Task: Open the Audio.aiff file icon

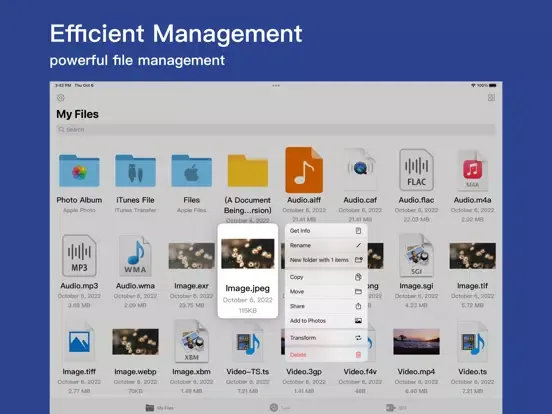Action: (x=304, y=170)
